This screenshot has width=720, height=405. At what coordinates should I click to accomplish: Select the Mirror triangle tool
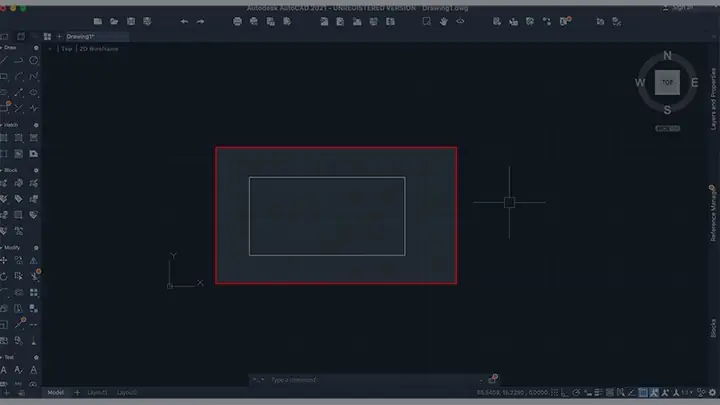(34, 260)
